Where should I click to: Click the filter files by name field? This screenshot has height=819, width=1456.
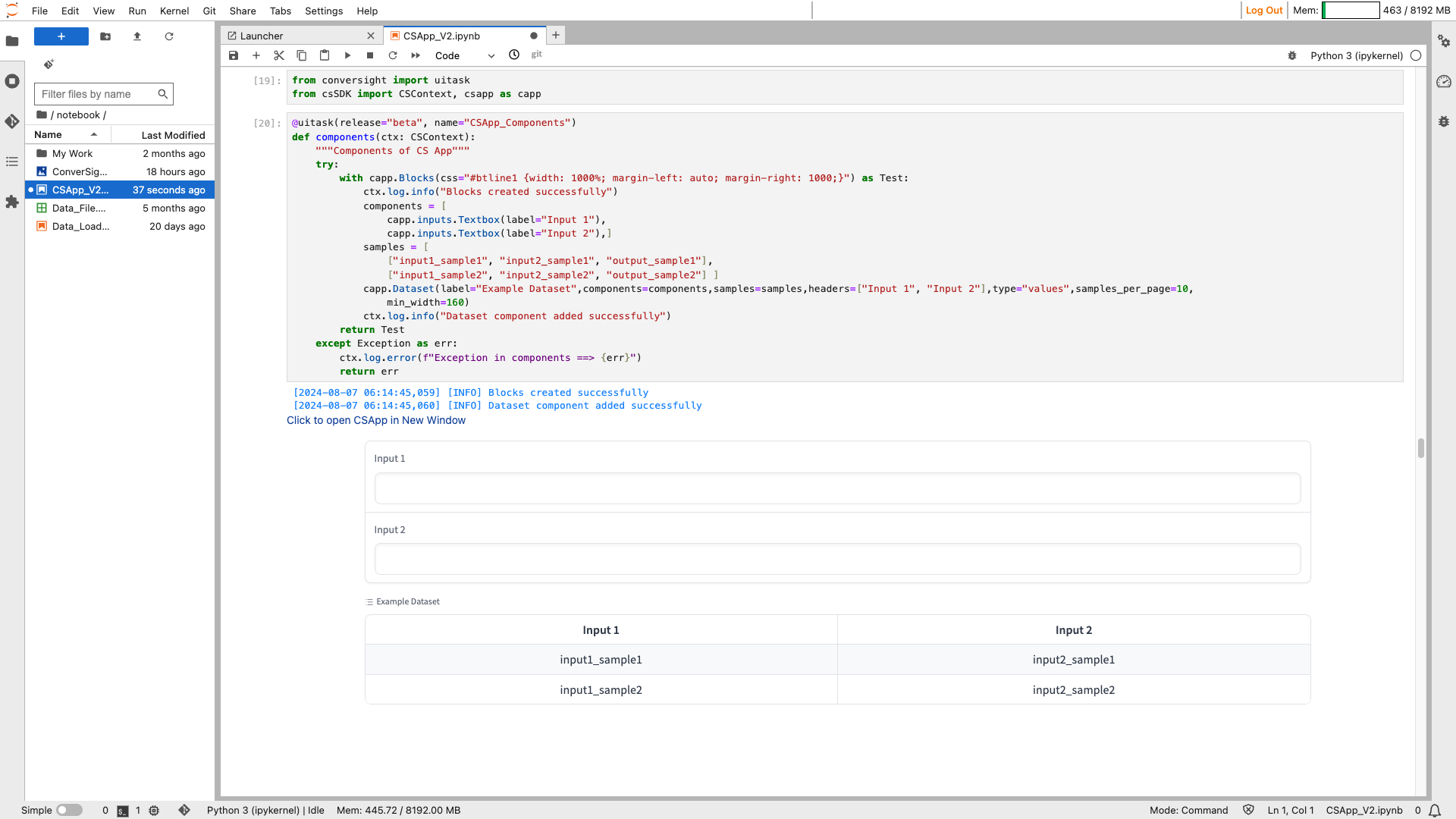coord(104,94)
